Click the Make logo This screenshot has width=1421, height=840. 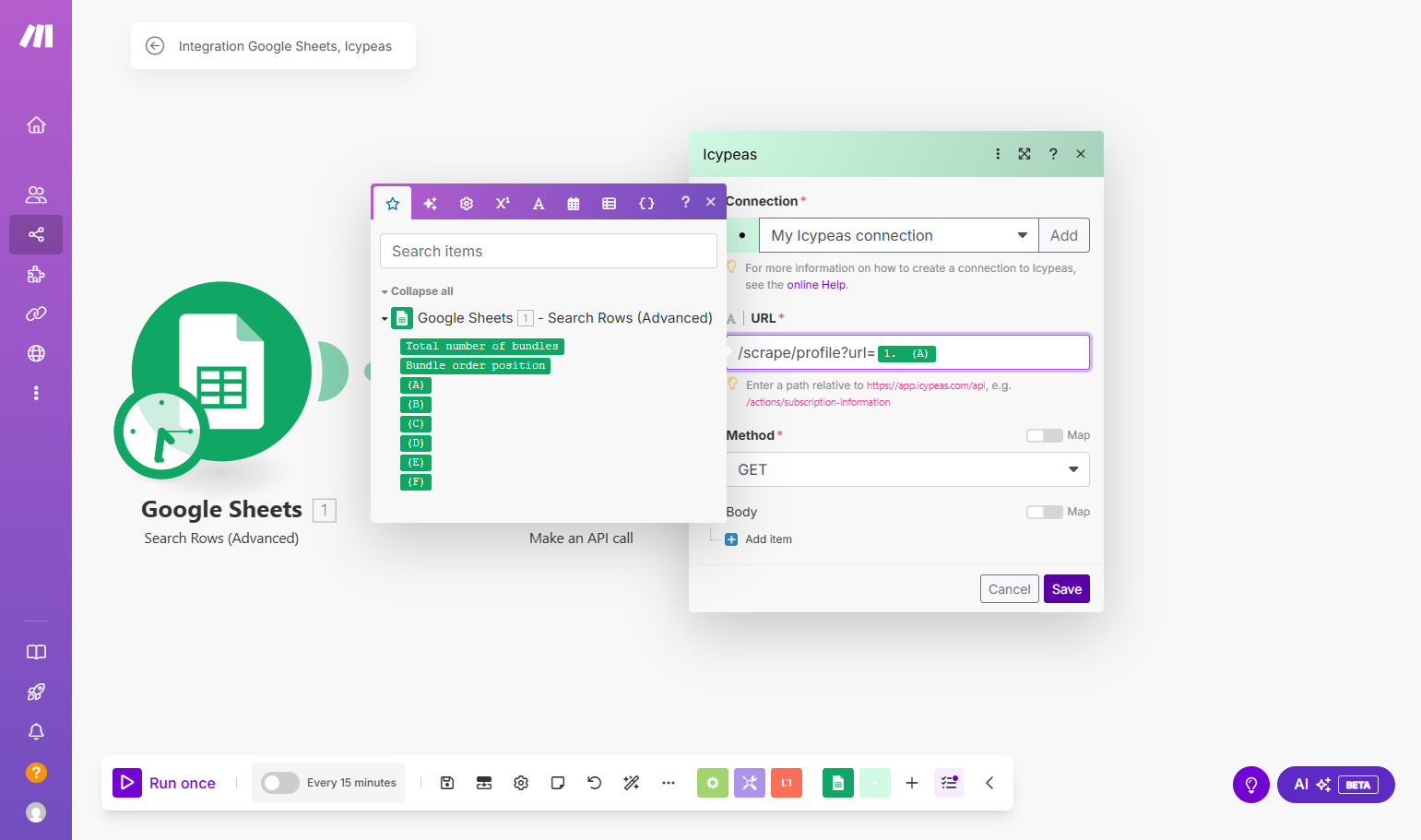click(x=36, y=36)
